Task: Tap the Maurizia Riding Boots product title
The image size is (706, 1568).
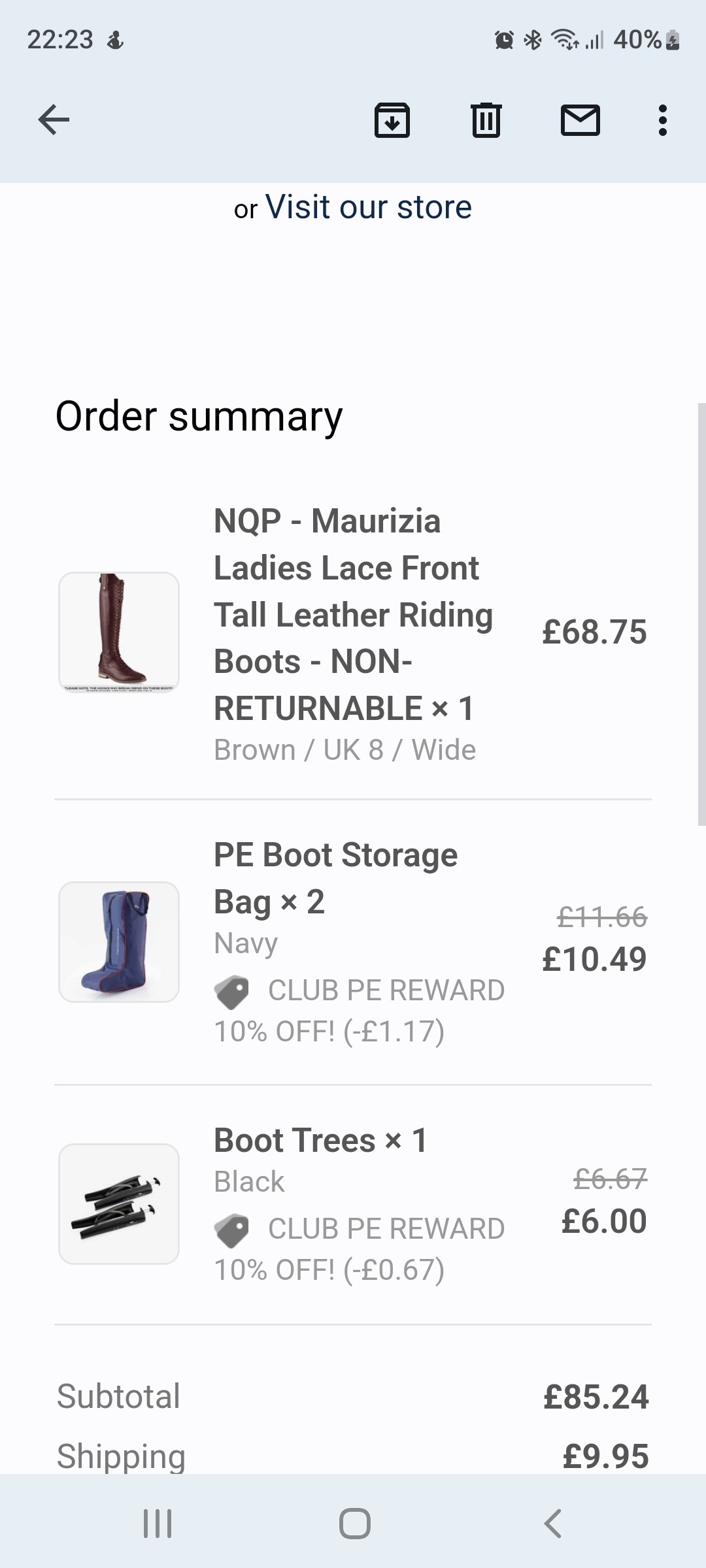Action: (x=353, y=614)
